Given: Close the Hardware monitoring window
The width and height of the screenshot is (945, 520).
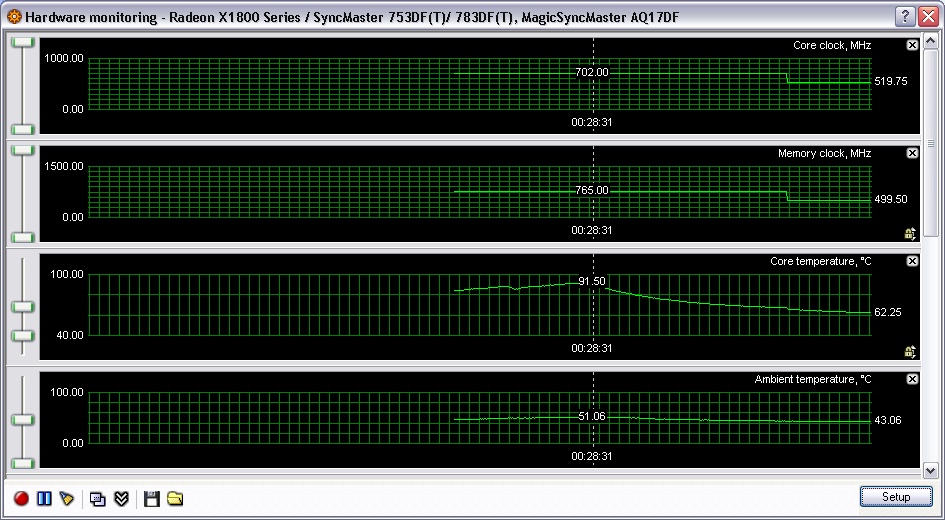Looking at the screenshot, I should tap(929, 17).
